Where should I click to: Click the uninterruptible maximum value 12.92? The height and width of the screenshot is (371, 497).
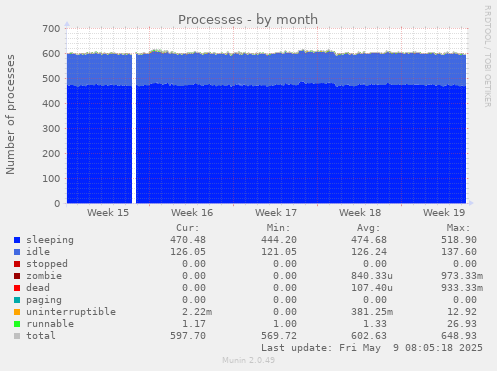tap(462, 312)
